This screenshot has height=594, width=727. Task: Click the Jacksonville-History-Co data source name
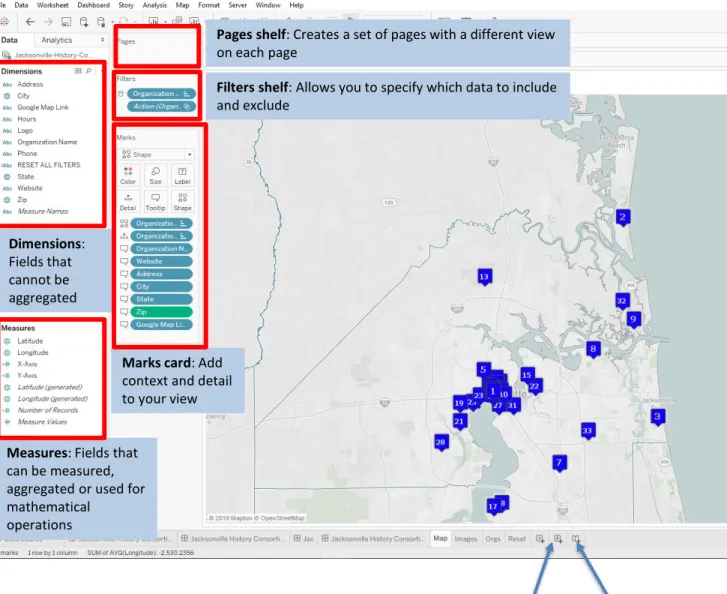pos(54,55)
